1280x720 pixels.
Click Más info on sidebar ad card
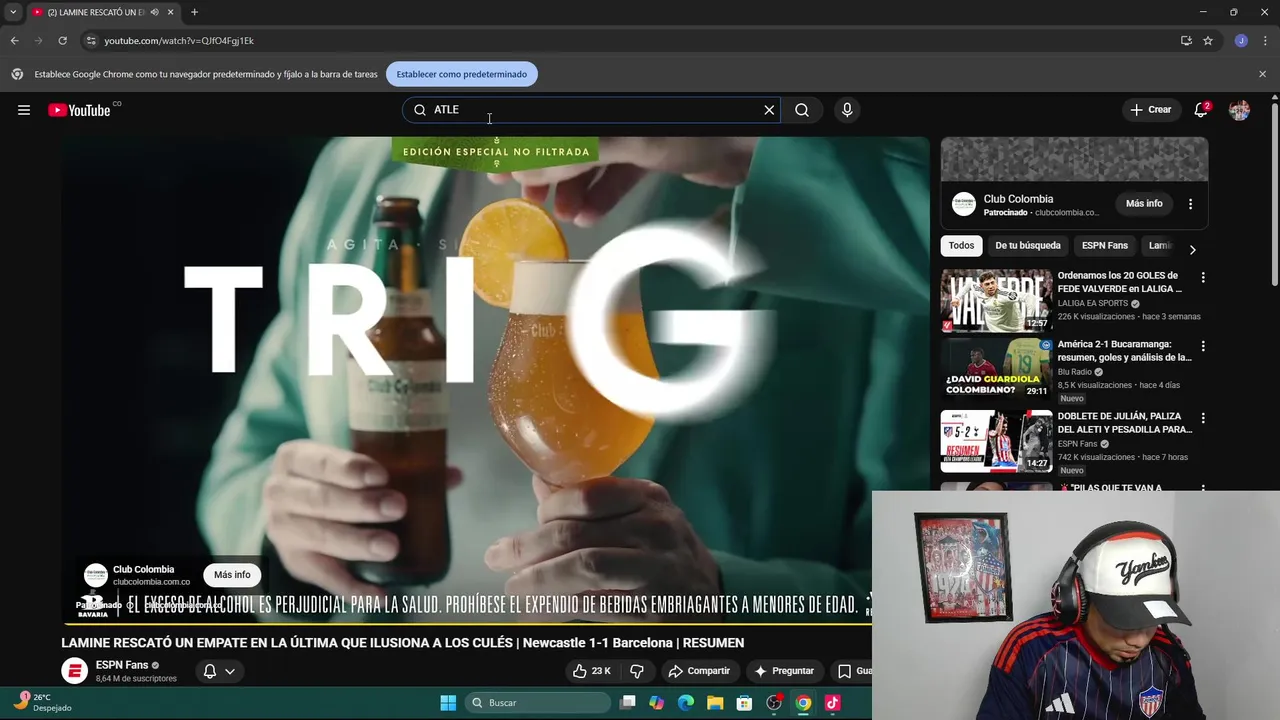[1144, 204]
